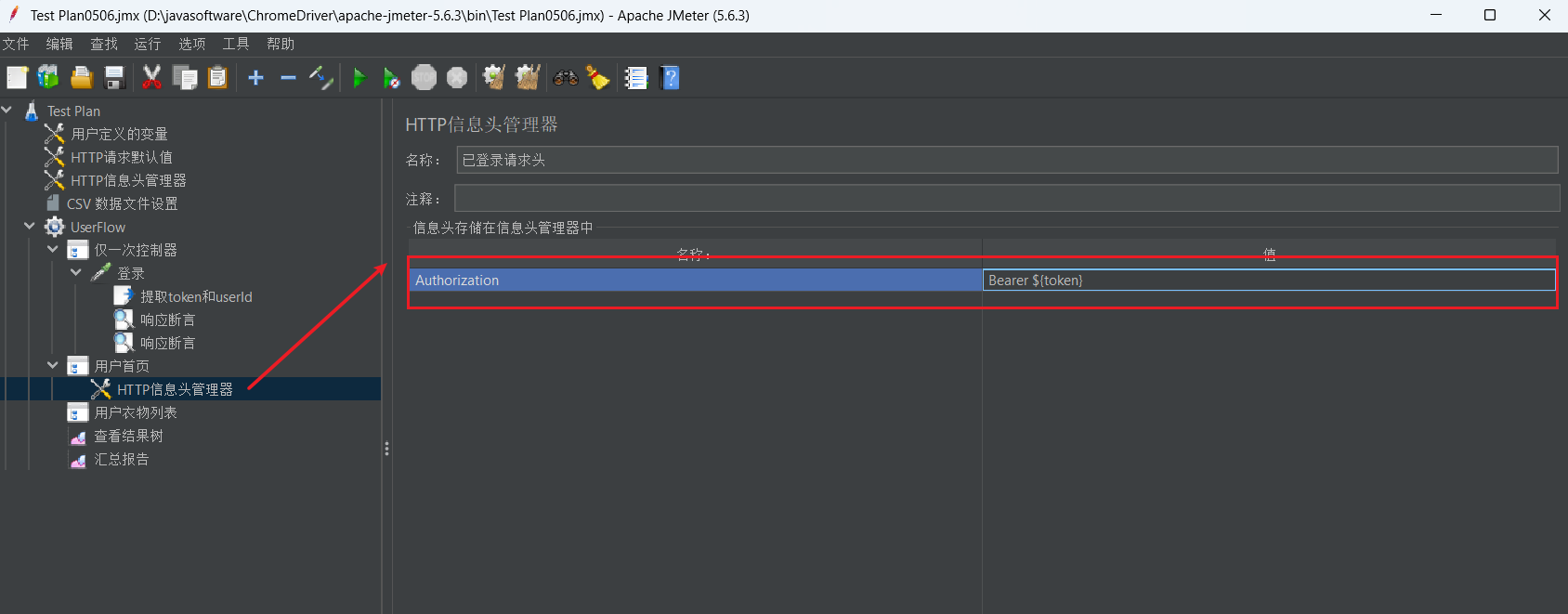Image resolution: width=1568 pixels, height=614 pixels.
Task: Maximize the JMeter window
Action: 1490,15
